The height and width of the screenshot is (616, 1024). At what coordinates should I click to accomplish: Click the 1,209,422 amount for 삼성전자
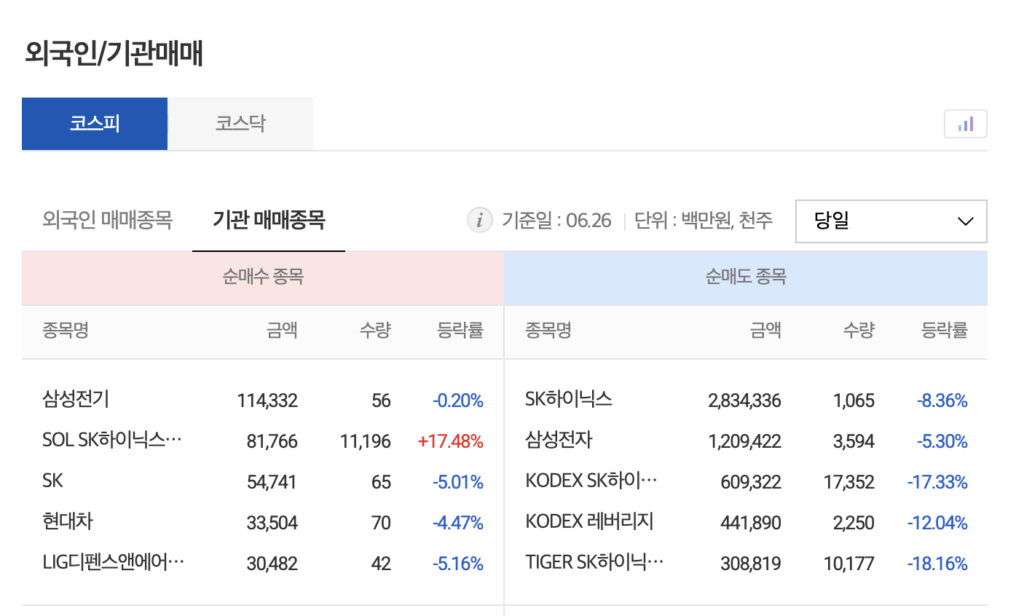[x=744, y=442]
